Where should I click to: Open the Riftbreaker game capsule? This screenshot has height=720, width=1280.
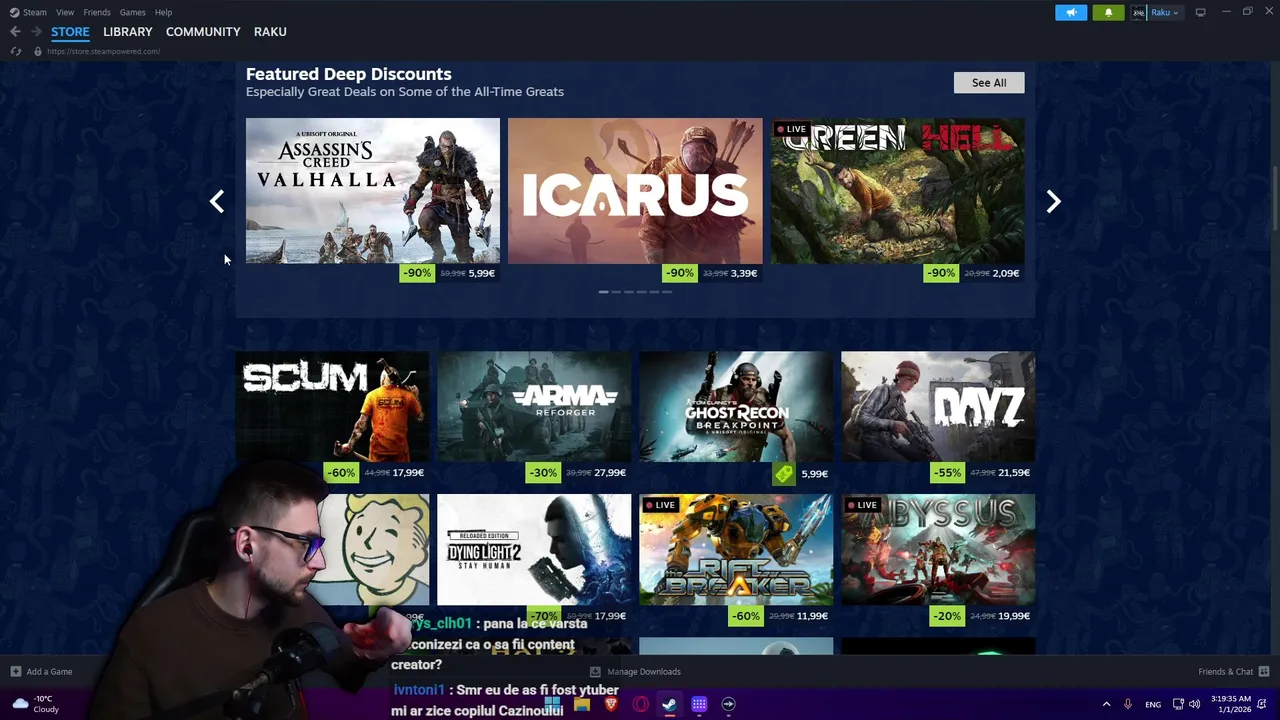pyautogui.click(x=736, y=550)
